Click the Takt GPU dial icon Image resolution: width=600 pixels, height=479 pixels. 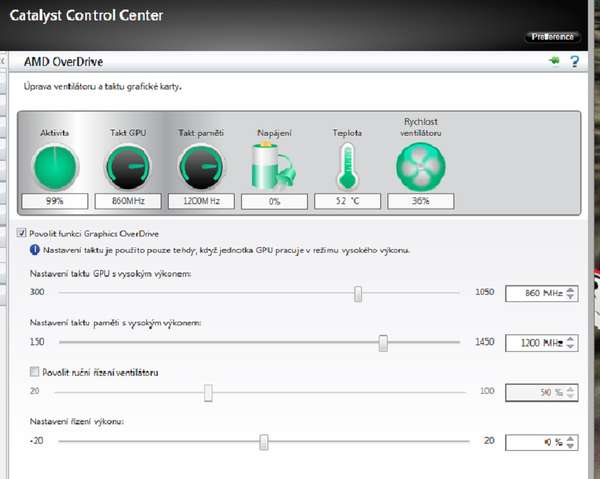[128, 167]
